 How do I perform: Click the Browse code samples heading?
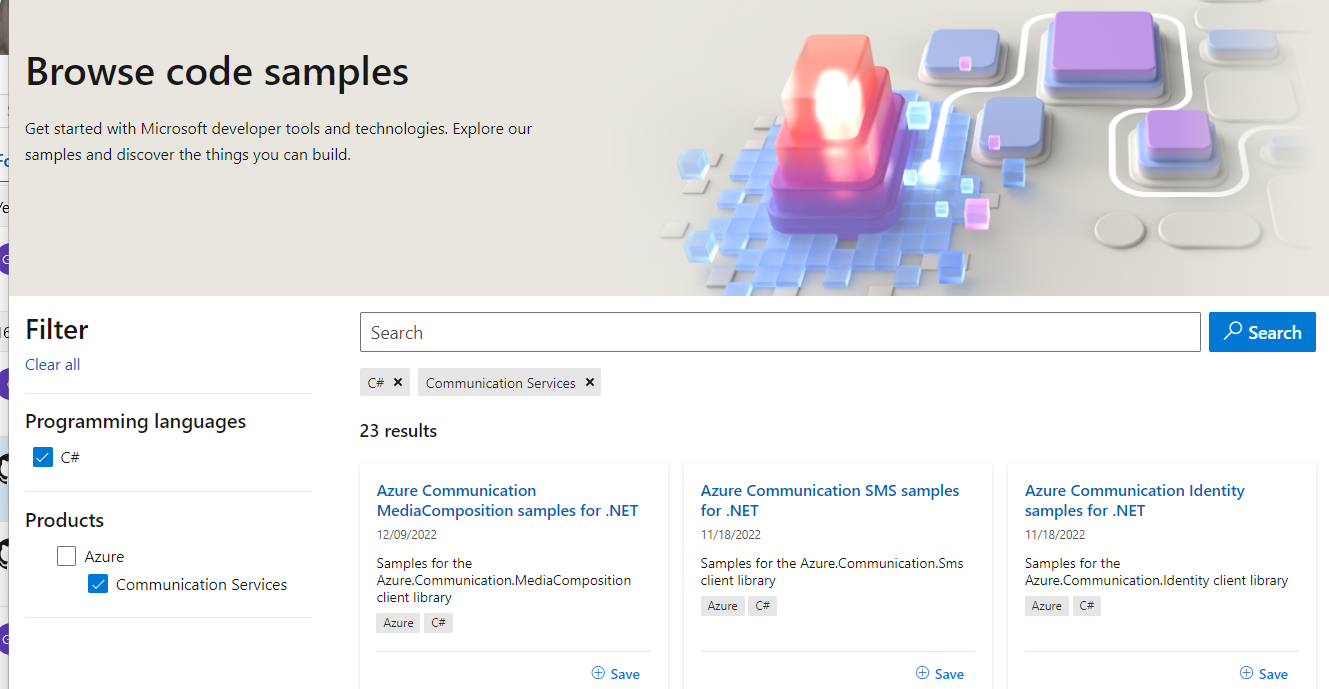217,72
